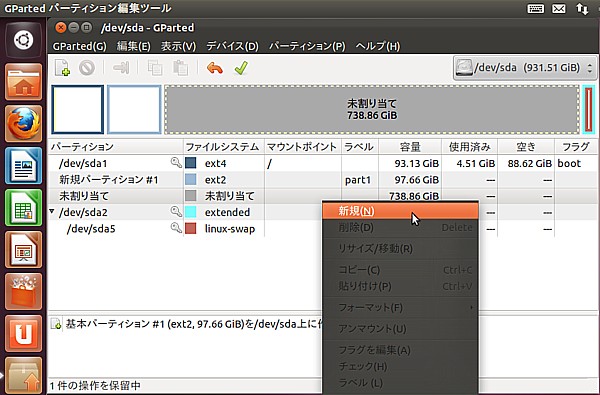Choose ラベル(L) in the context menu
The height and width of the screenshot is (395, 600).
pyautogui.click(x=400, y=383)
